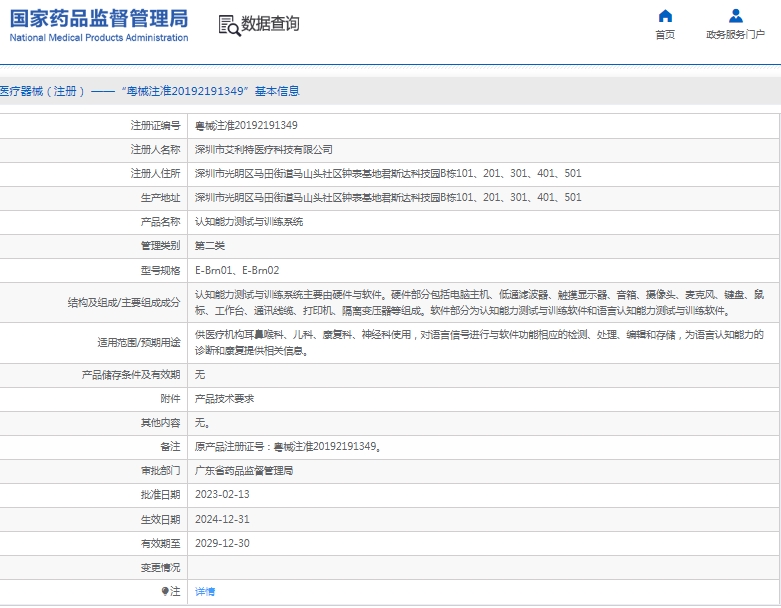The image size is (781, 608).
Task: Open the 详情 link
Action: pos(205,592)
